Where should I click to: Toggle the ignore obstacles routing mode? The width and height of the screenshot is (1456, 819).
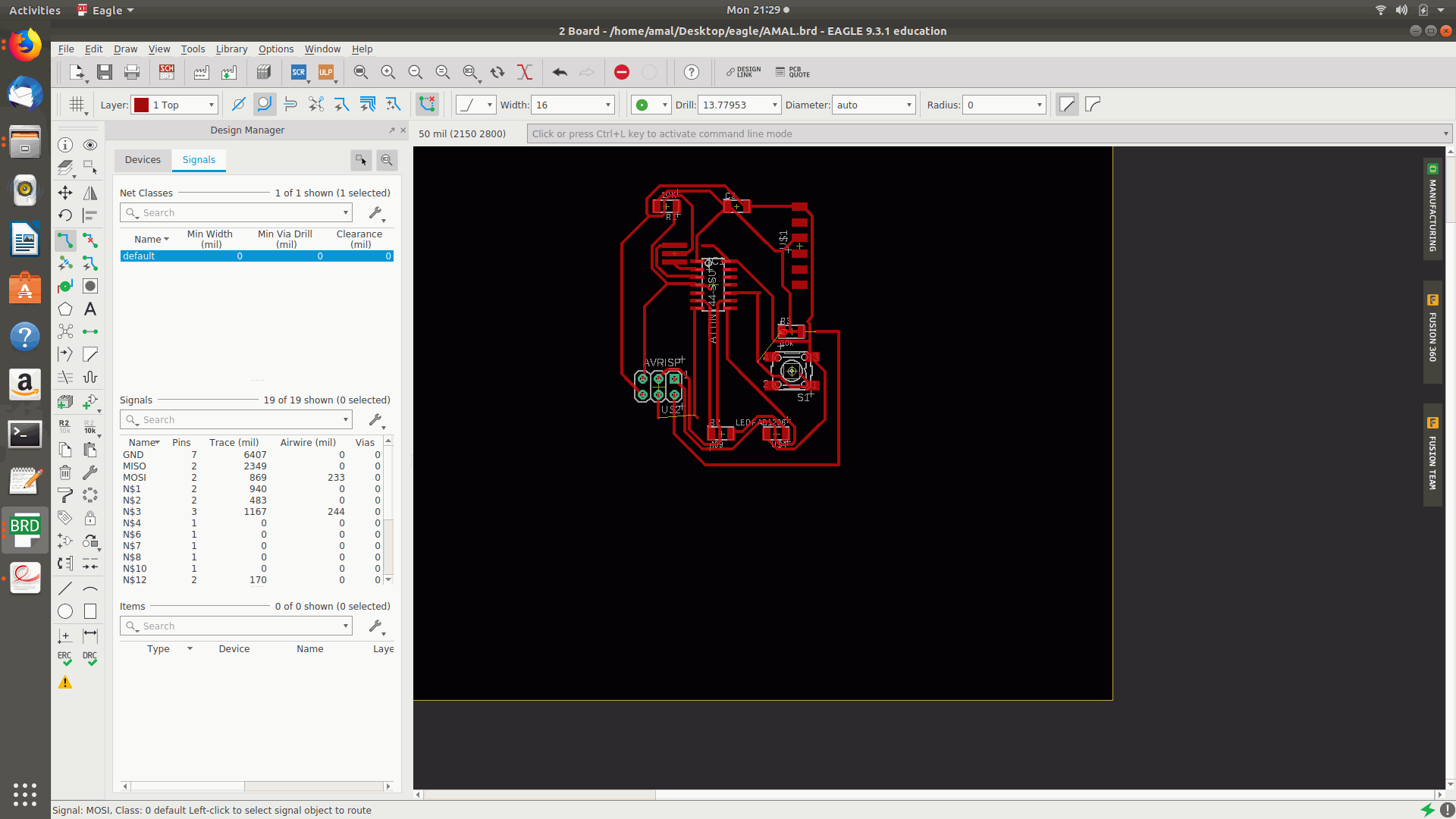tap(238, 105)
